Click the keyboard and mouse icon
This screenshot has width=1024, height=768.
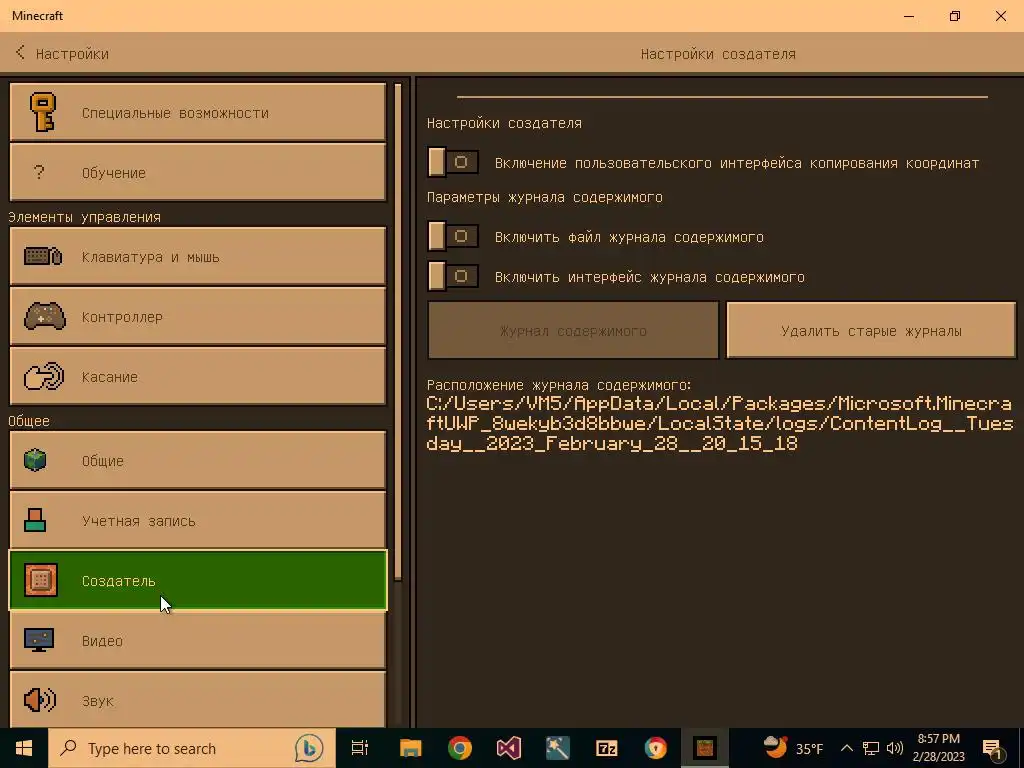[43, 256]
